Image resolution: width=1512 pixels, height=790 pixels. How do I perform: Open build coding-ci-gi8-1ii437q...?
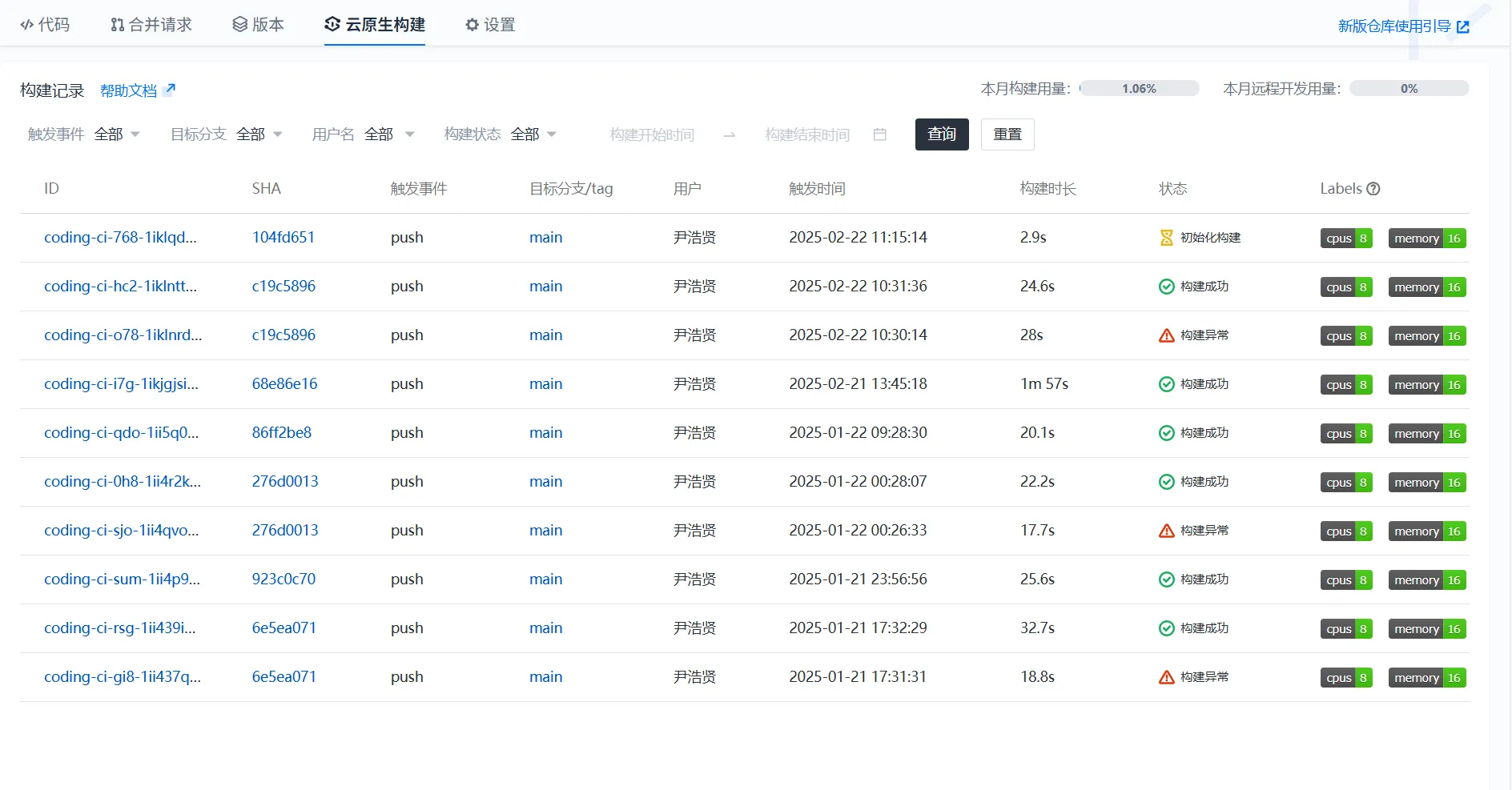point(123,677)
